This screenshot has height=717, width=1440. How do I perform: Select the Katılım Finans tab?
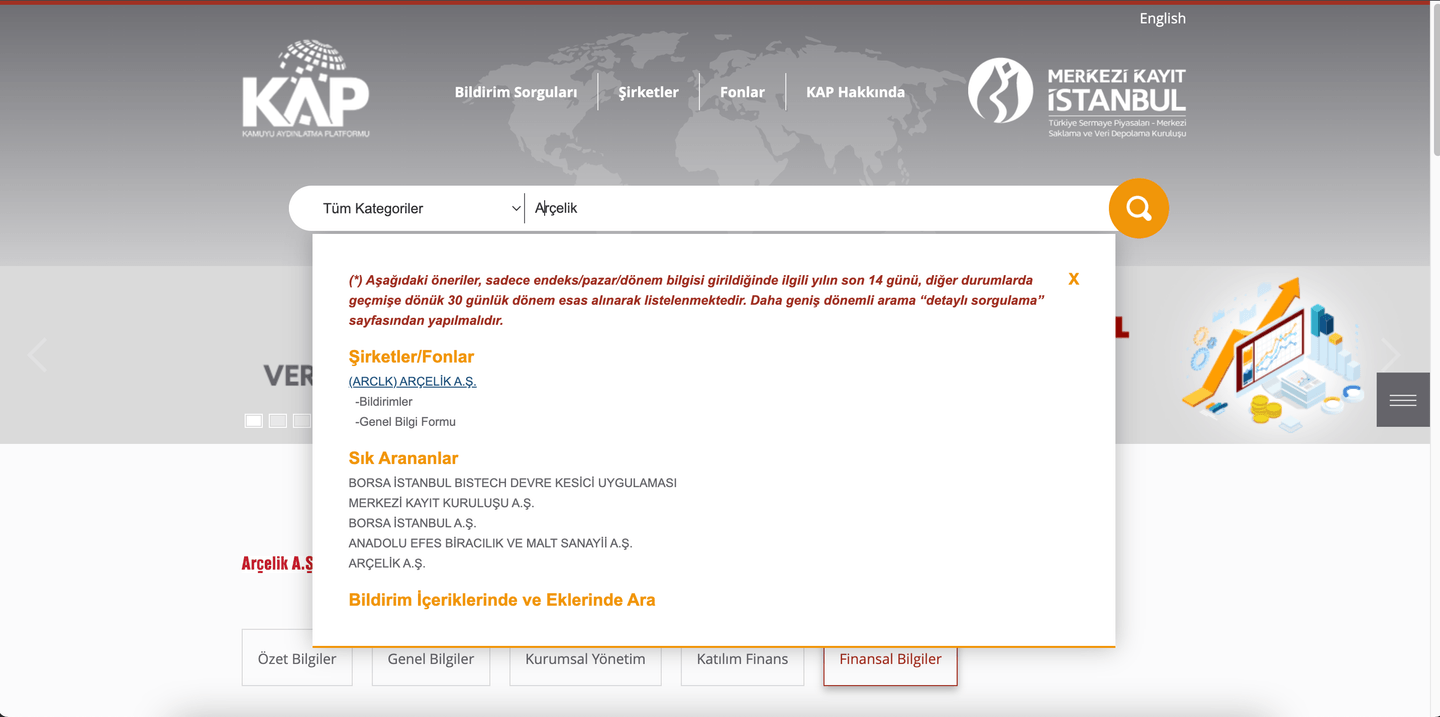pyautogui.click(x=742, y=659)
